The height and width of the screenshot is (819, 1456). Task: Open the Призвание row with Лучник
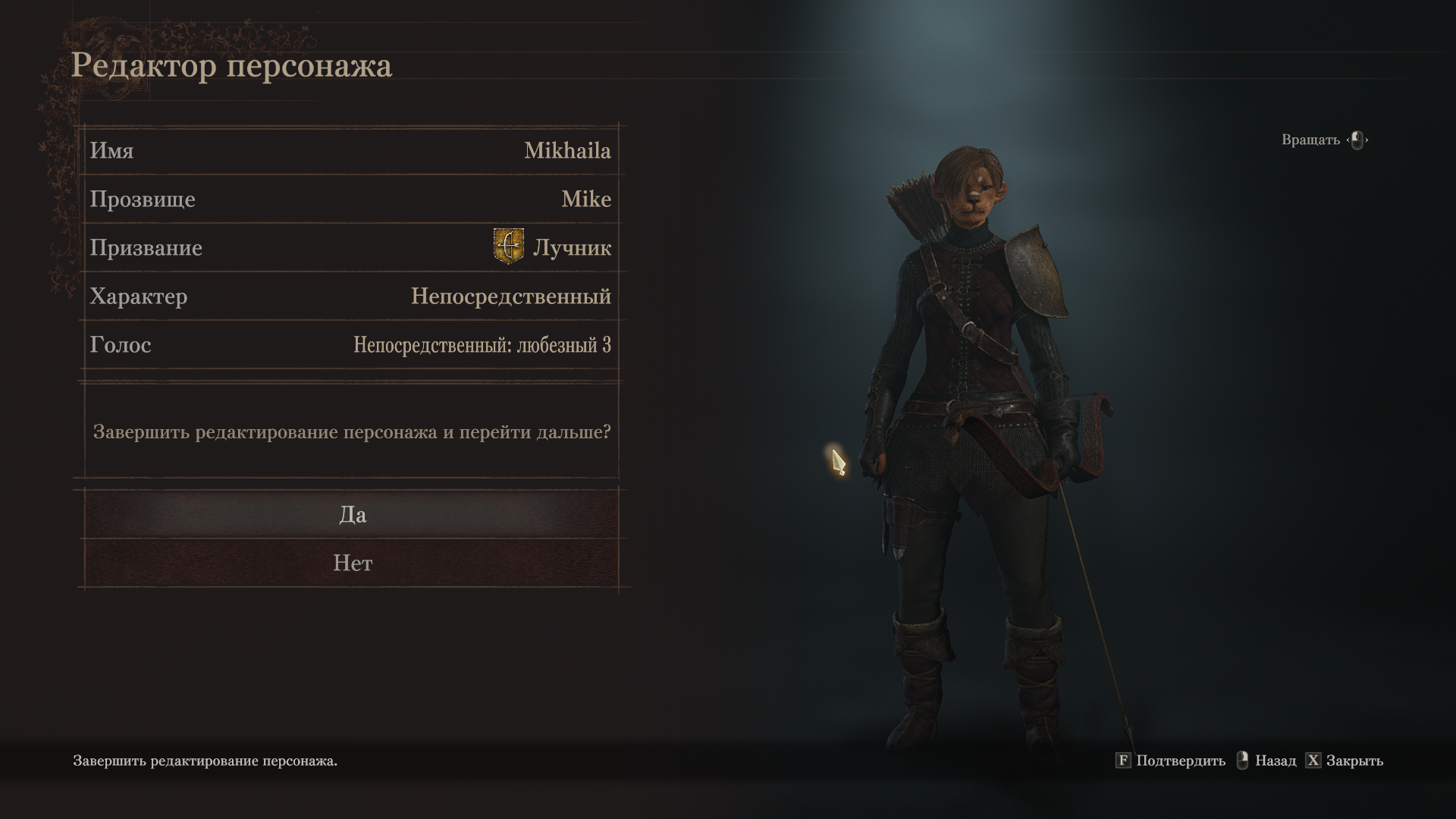coord(351,247)
